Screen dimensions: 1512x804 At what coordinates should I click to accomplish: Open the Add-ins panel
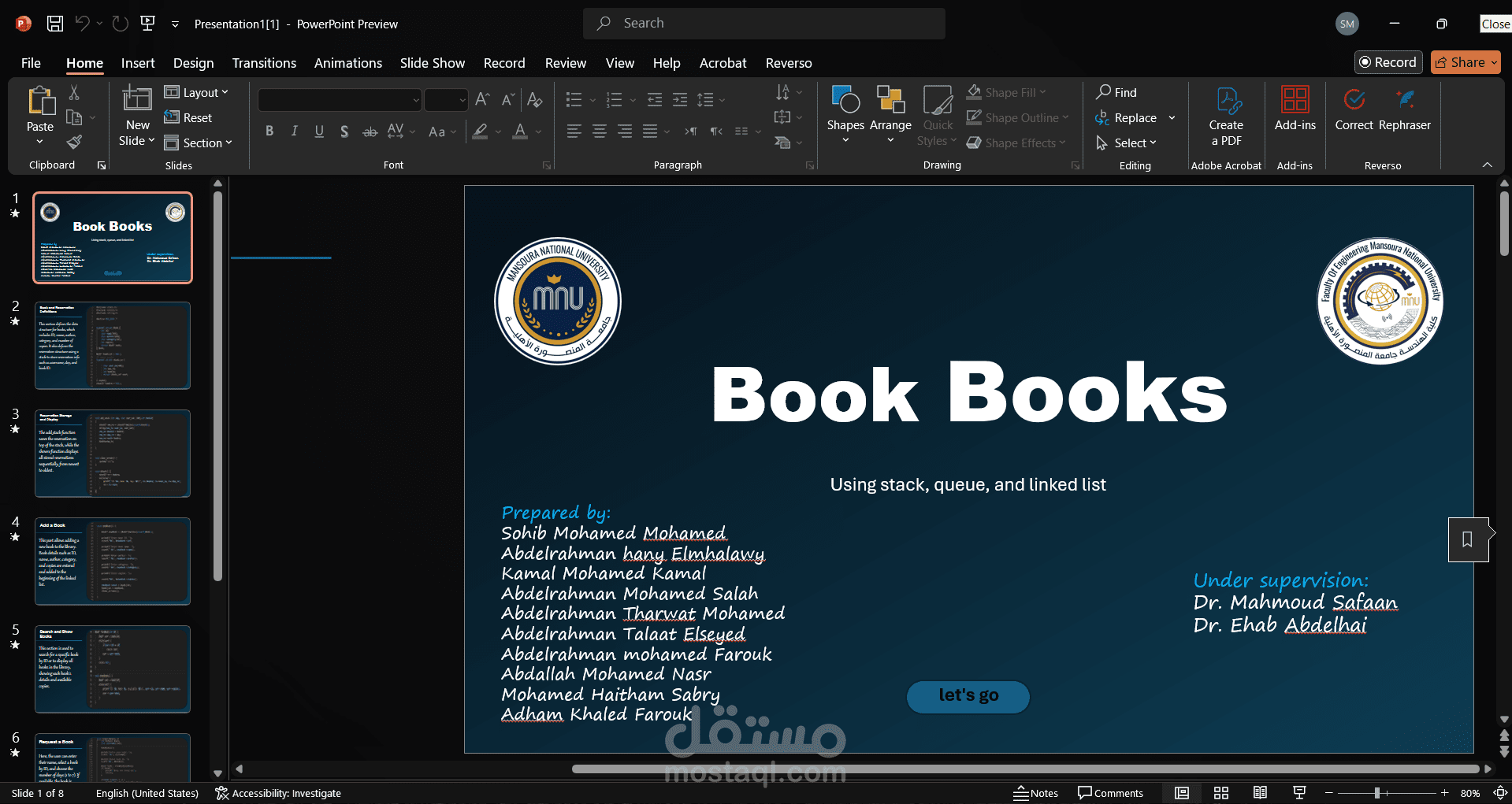[1295, 109]
